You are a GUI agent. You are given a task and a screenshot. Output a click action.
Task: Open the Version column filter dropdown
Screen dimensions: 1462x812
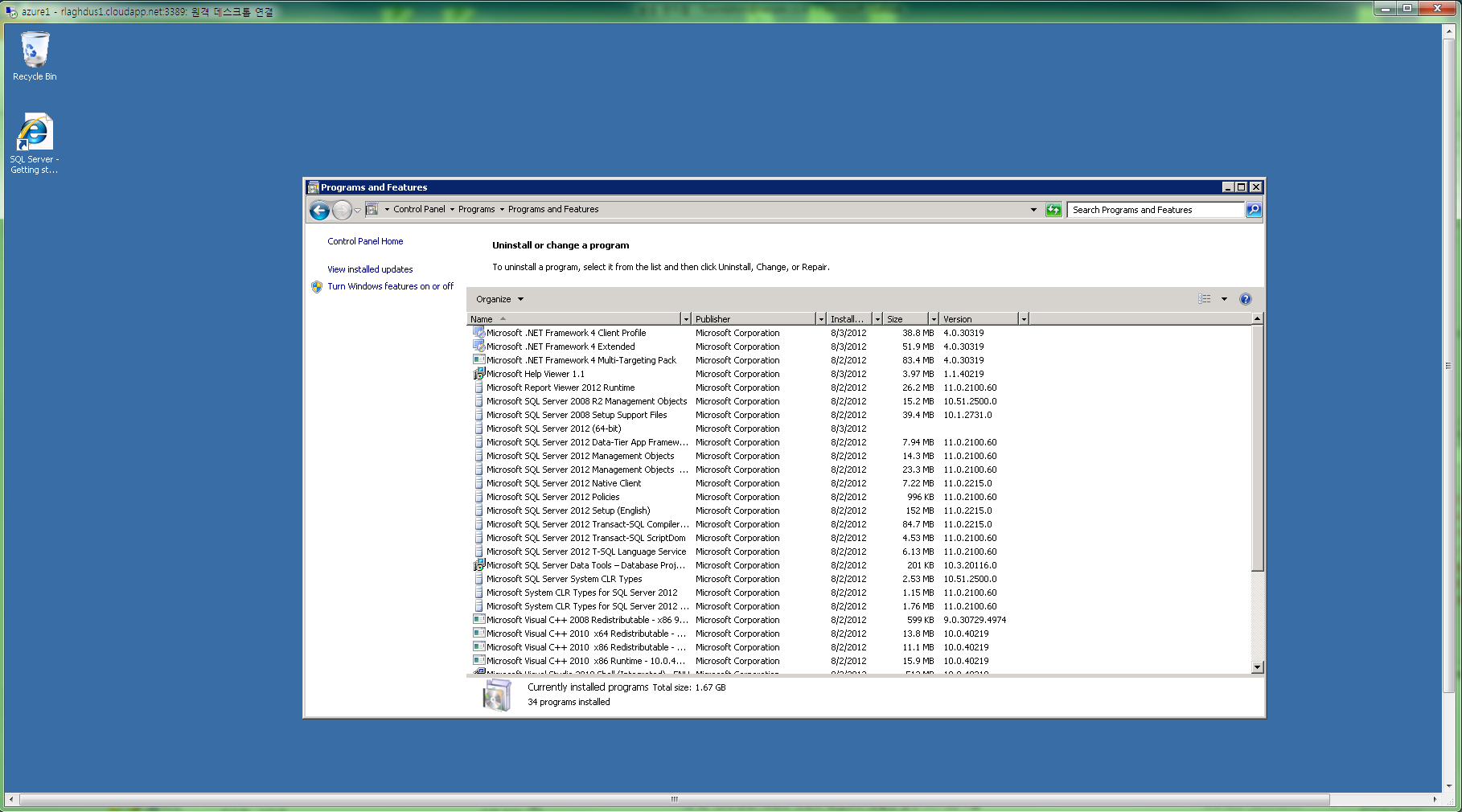click(x=1024, y=319)
